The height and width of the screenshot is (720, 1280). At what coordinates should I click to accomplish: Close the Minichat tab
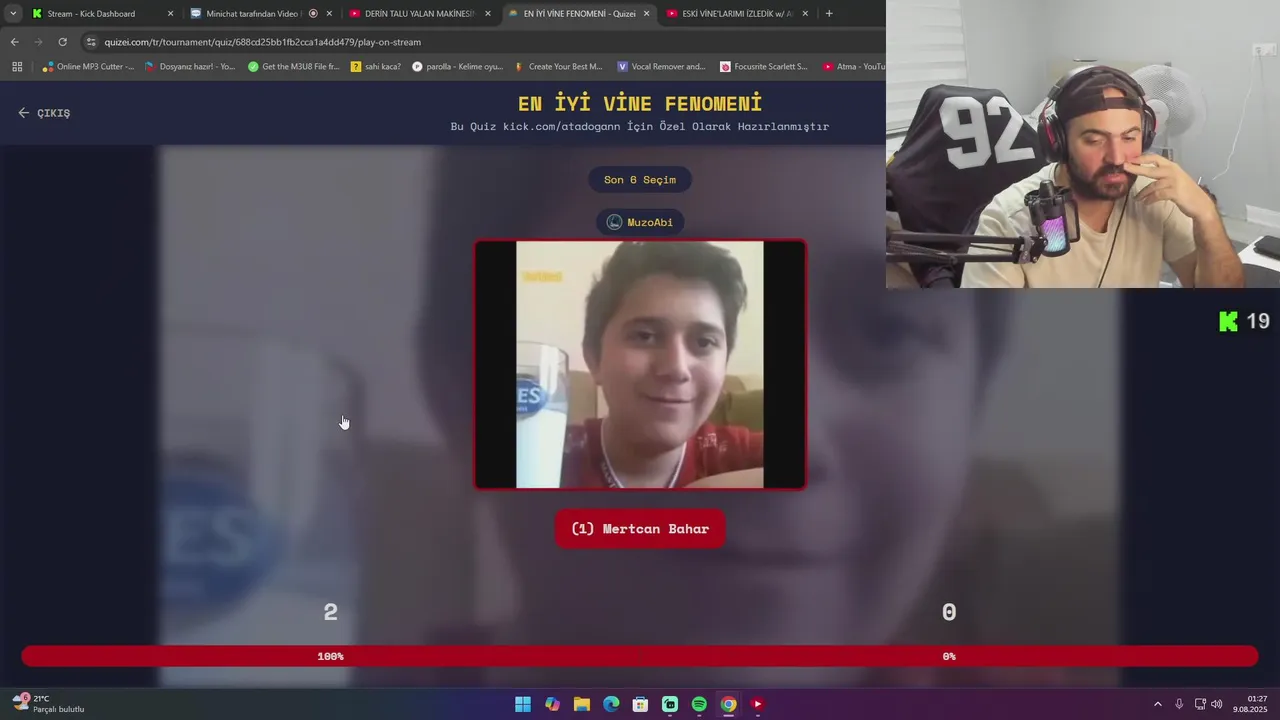click(x=329, y=14)
